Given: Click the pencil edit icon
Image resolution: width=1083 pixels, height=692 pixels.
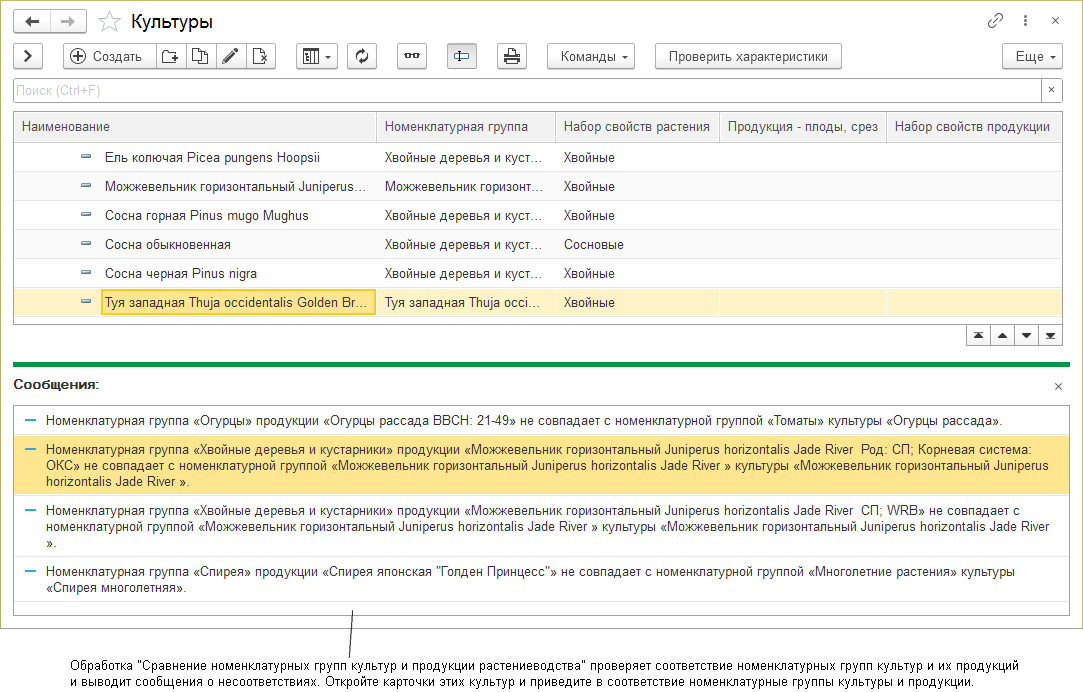Looking at the screenshot, I should pyautogui.click(x=230, y=56).
